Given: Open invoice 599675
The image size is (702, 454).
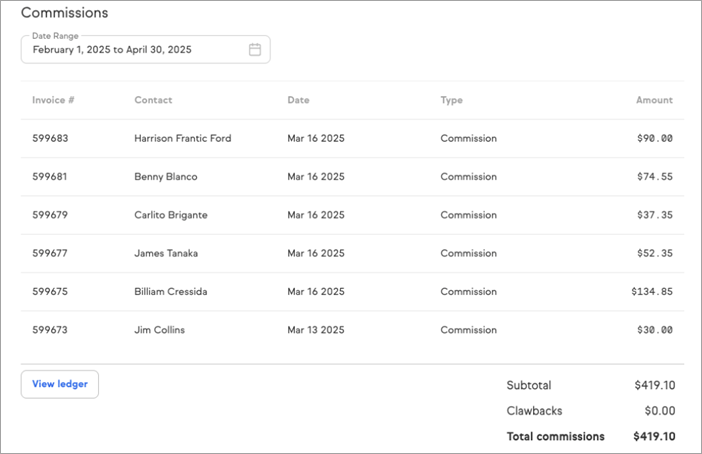Looking at the screenshot, I should pyautogui.click(x=50, y=292).
